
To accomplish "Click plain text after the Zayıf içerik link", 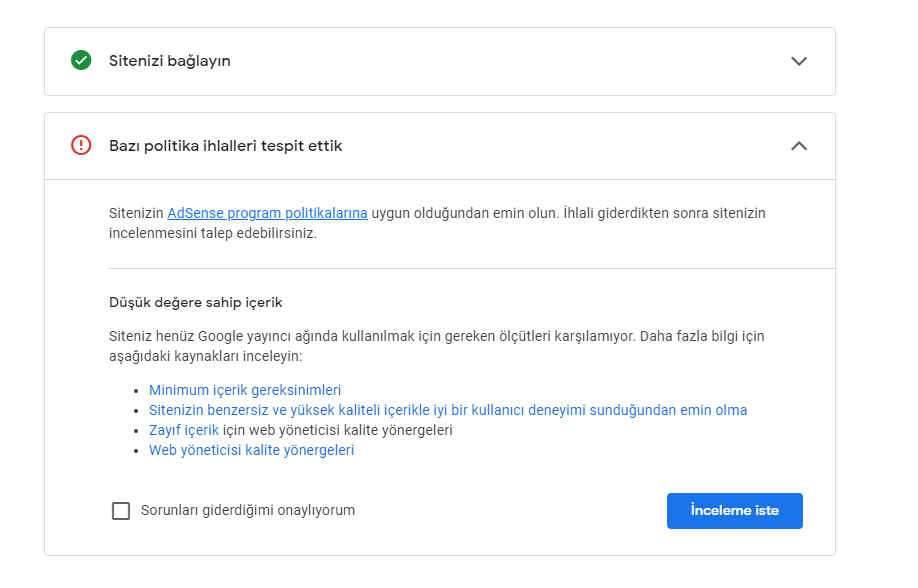I will pos(338,430).
